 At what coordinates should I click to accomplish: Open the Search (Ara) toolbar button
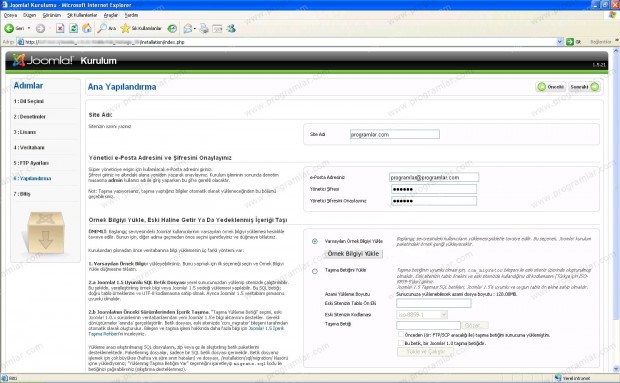pyautogui.click(x=107, y=28)
